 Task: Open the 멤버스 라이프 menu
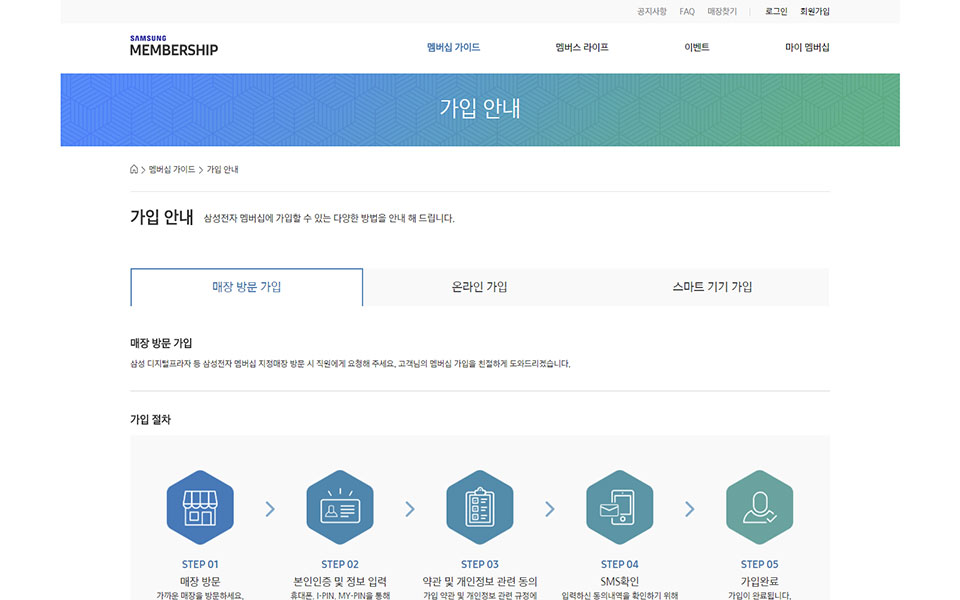coord(582,47)
